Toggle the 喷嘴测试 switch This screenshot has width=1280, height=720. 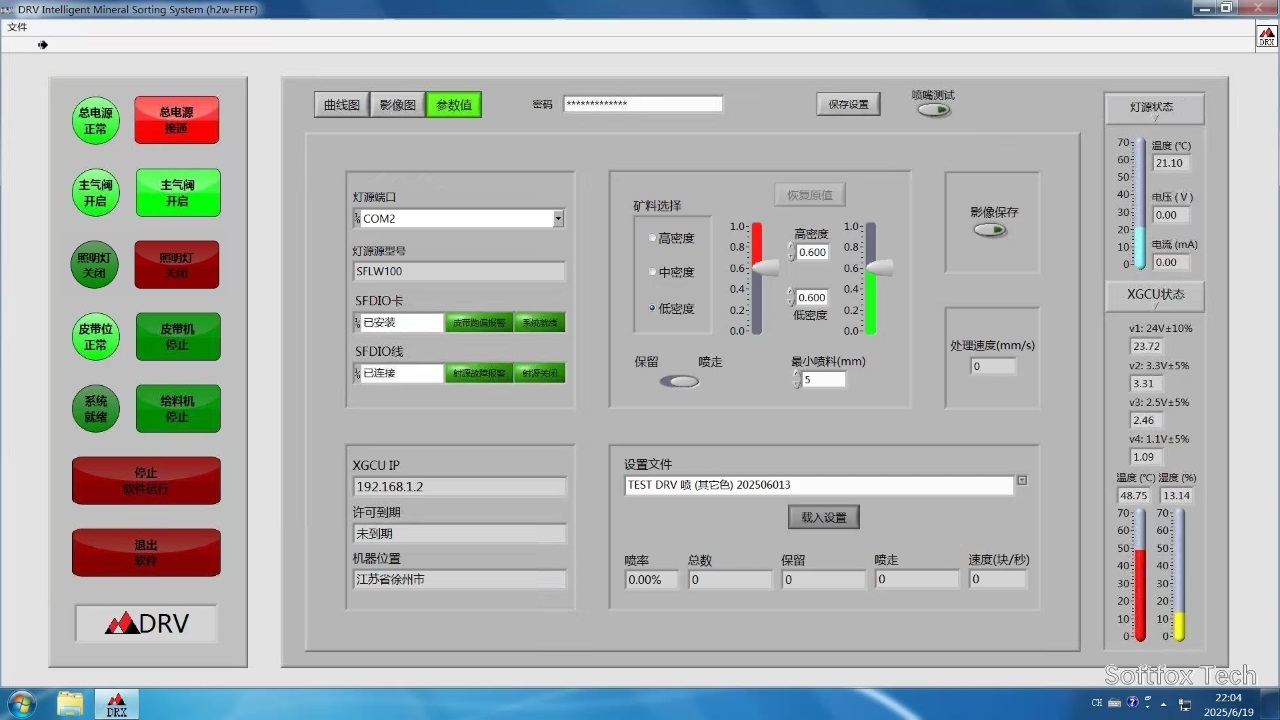(932, 108)
